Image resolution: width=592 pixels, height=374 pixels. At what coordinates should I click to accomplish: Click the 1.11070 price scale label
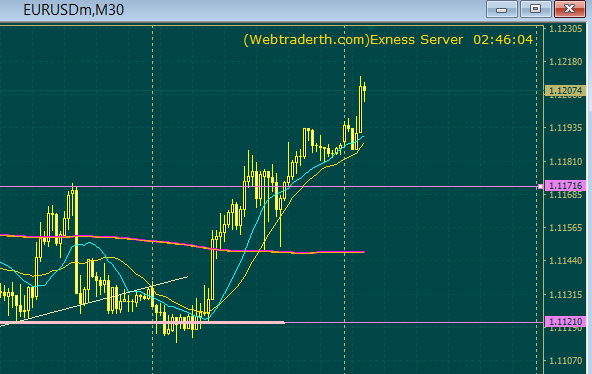[x=566, y=361]
